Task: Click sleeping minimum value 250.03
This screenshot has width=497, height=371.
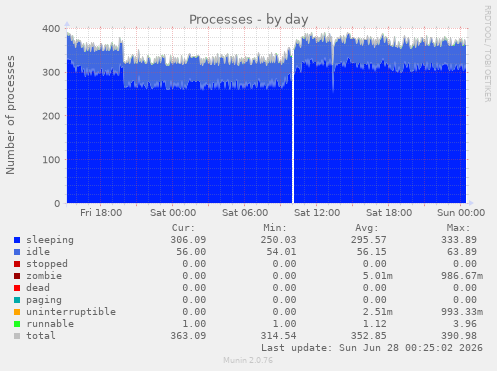Action: pyautogui.click(x=278, y=240)
